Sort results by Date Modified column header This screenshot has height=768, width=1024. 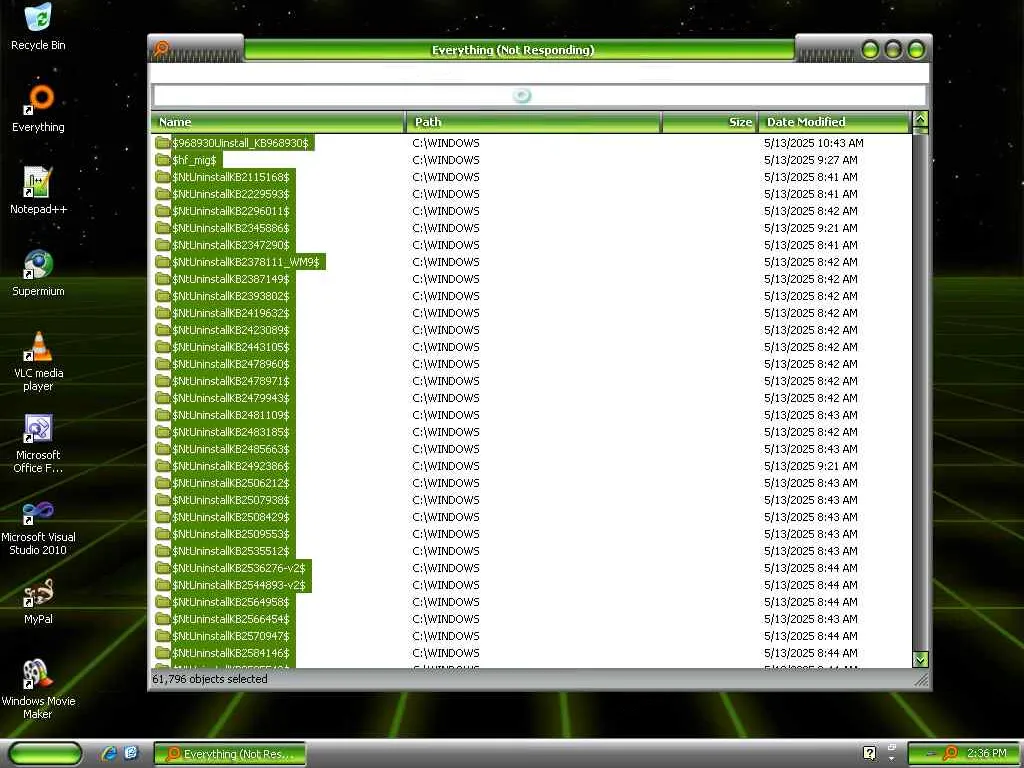[x=834, y=122]
